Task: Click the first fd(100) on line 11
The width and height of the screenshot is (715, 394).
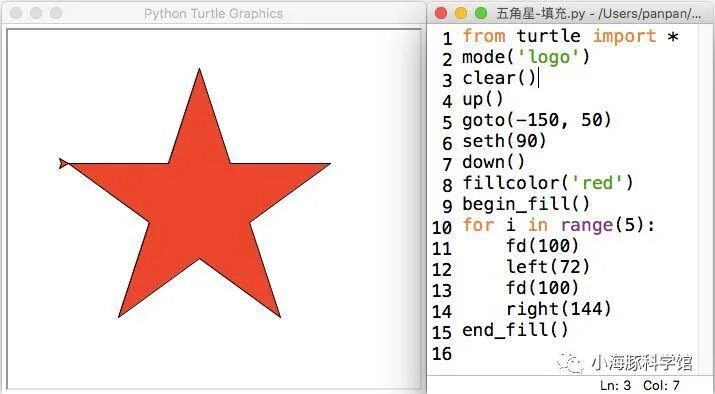Action: tap(543, 246)
